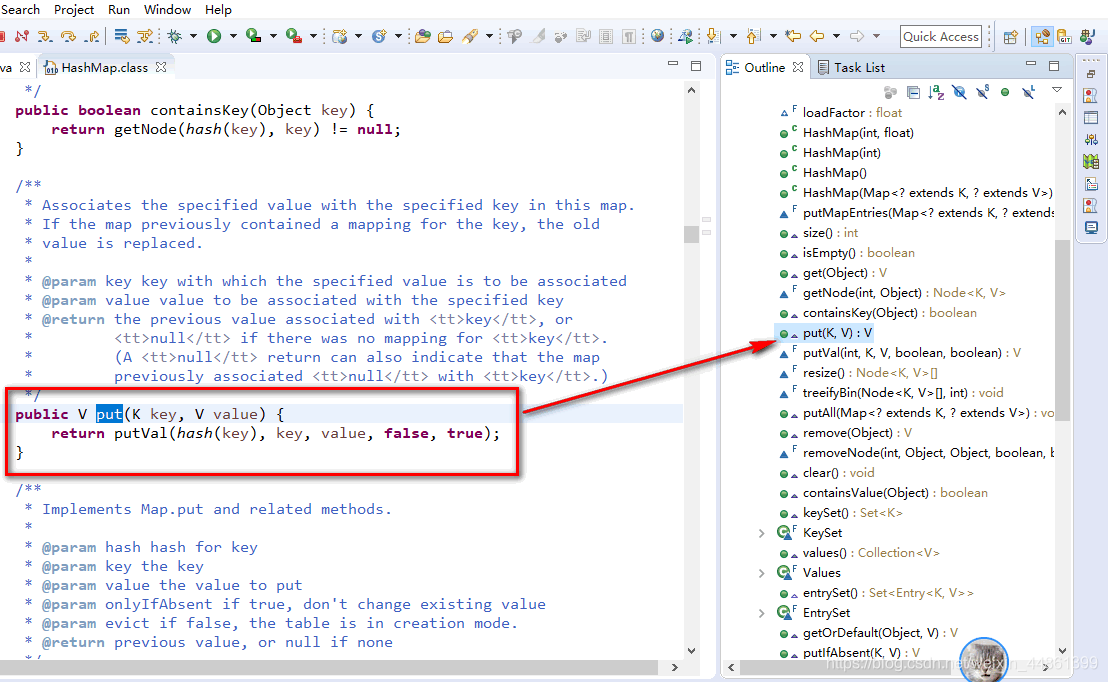Click editor horizontal scrollbar right arrow
The image size is (1108, 682).
click(674, 667)
